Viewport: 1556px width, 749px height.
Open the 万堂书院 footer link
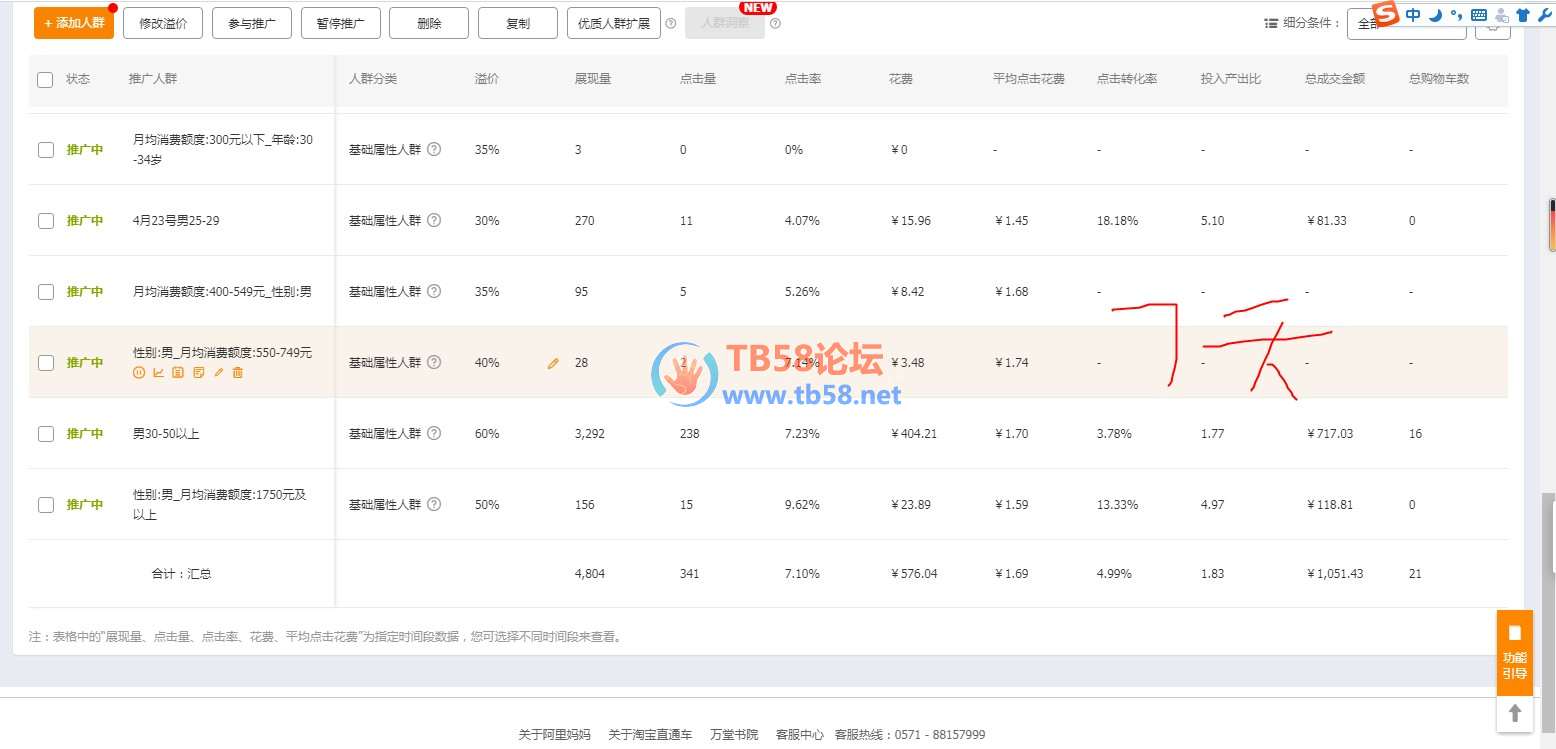[x=733, y=735]
